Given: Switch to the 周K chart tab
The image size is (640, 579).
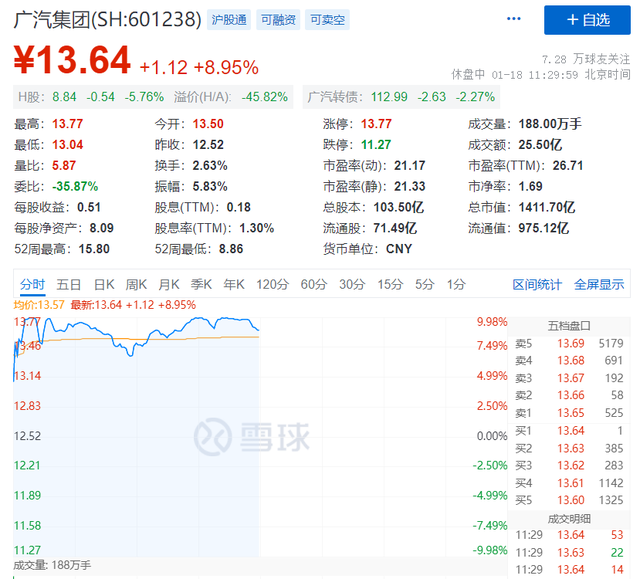Looking at the screenshot, I should click(x=136, y=284).
